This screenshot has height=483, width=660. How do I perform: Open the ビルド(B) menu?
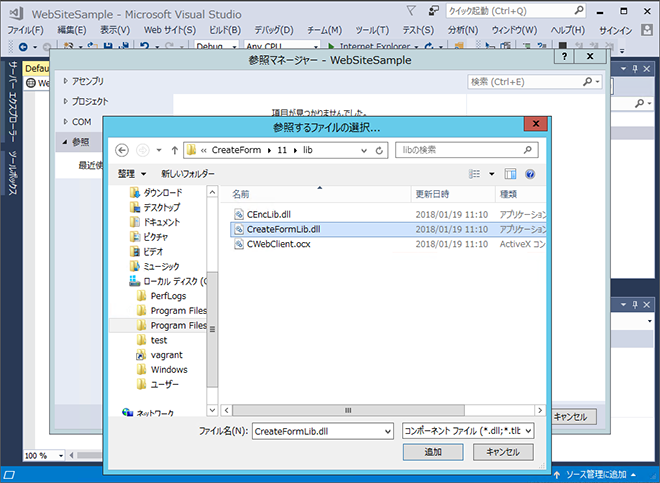pyautogui.click(x=225, y=30)
